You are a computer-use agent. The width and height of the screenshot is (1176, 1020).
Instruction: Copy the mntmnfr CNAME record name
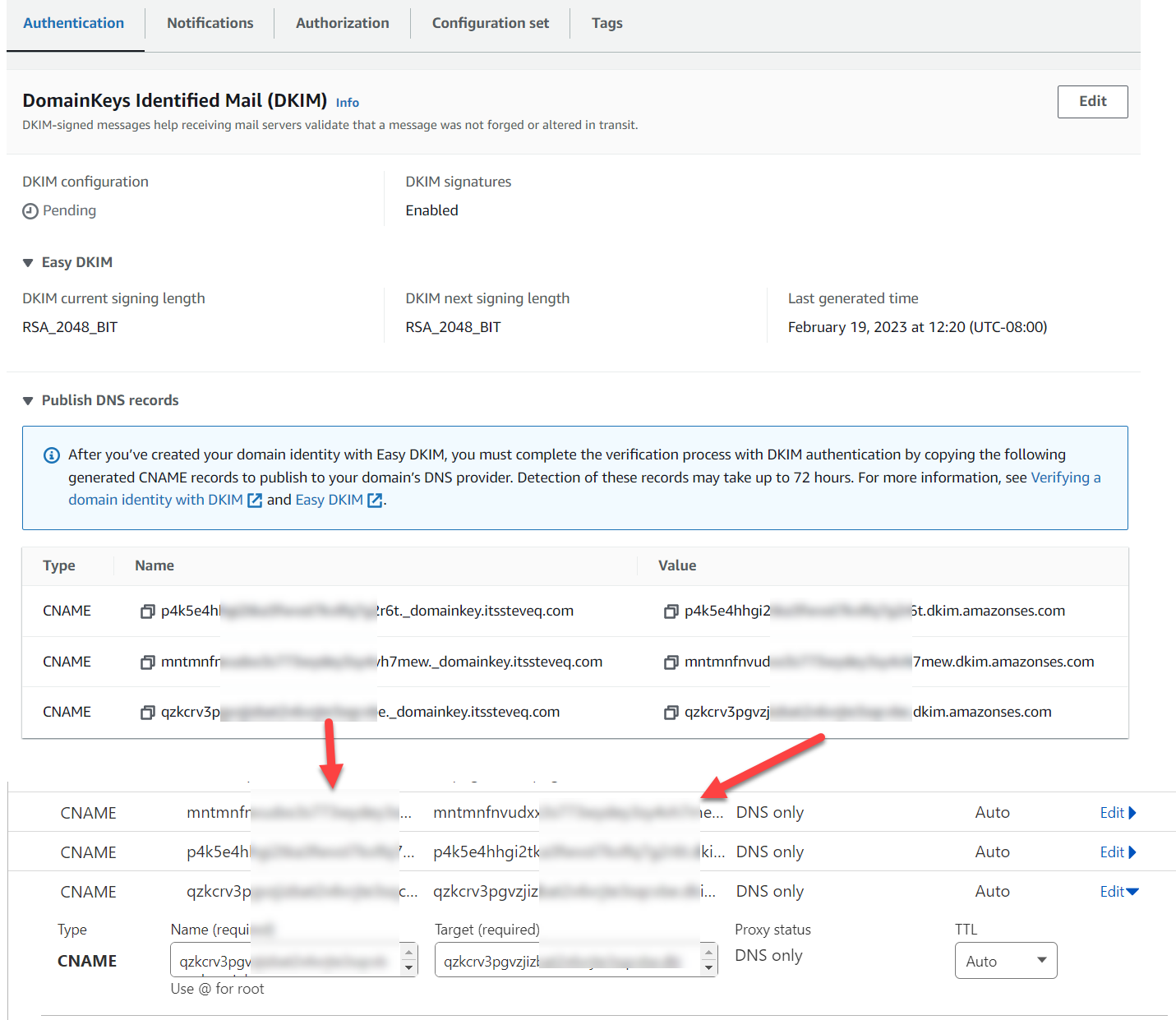(148, 662)
